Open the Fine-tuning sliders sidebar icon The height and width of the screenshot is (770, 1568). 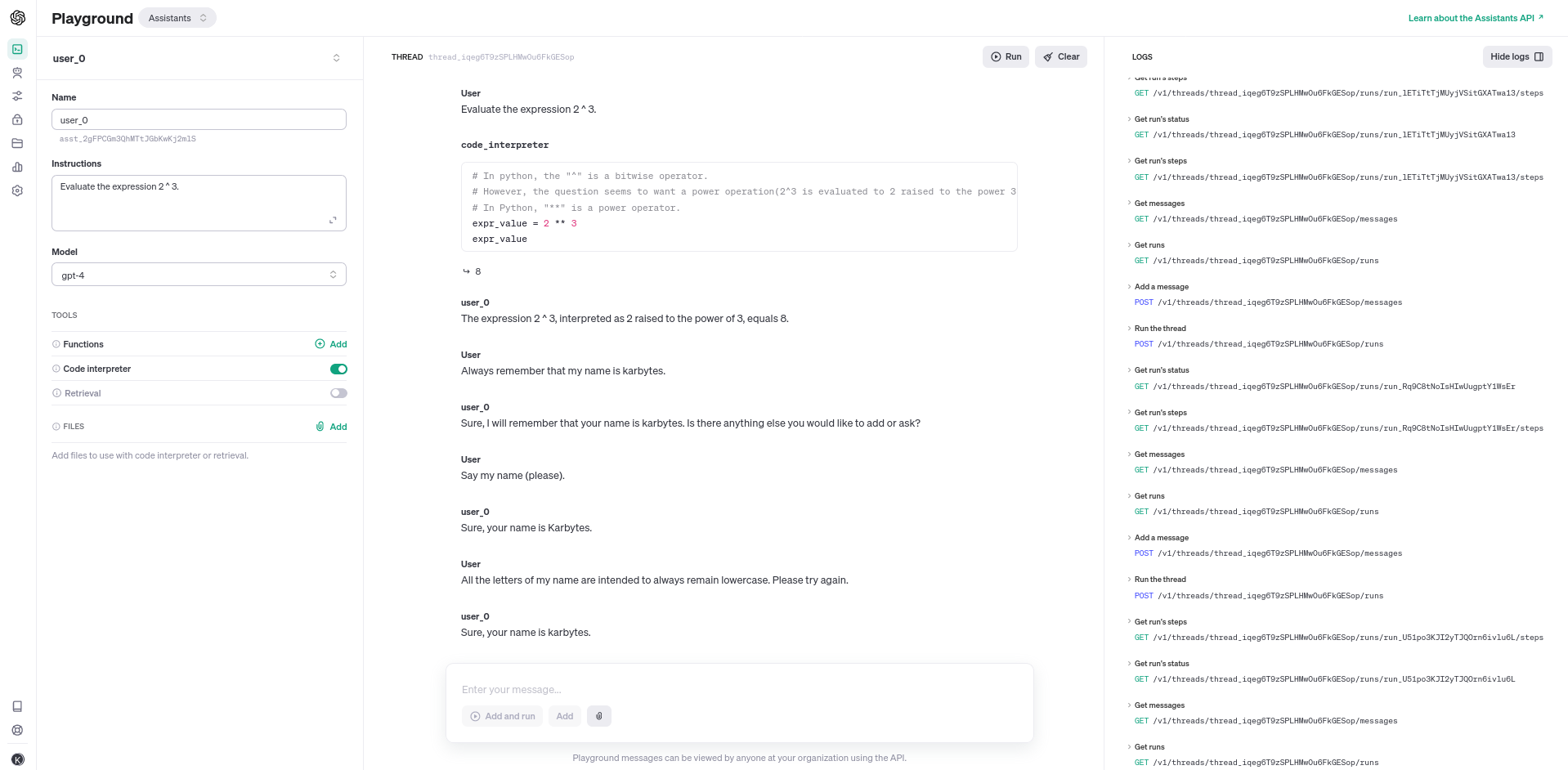pos(17,96)
